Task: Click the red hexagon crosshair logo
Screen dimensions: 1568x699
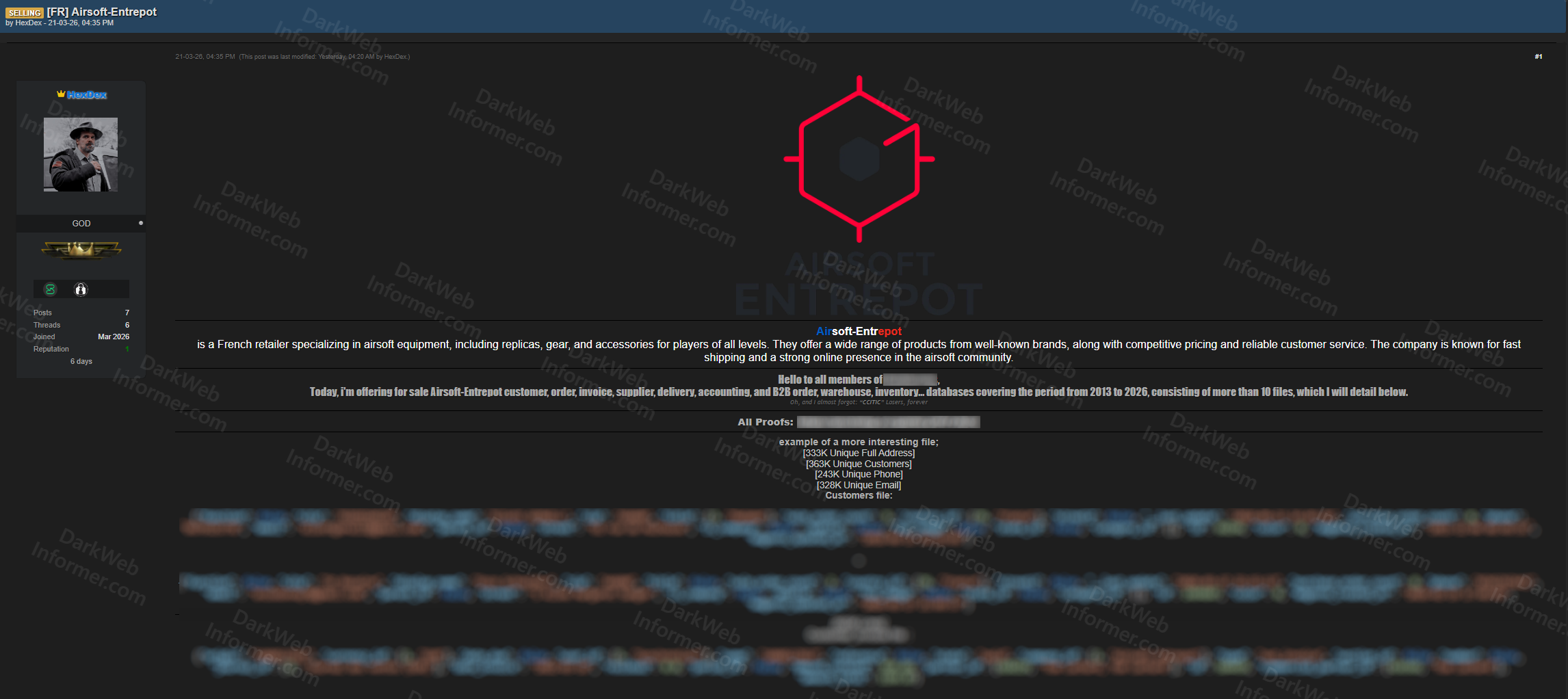Action: [859, 159]
